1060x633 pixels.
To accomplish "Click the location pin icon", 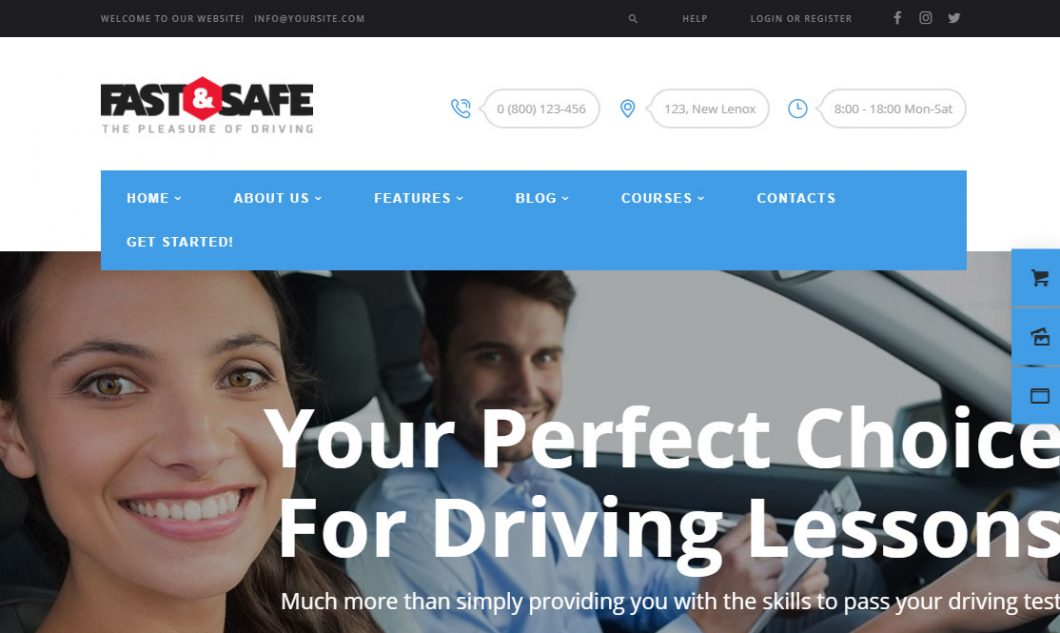I will (x=627, y=108).
